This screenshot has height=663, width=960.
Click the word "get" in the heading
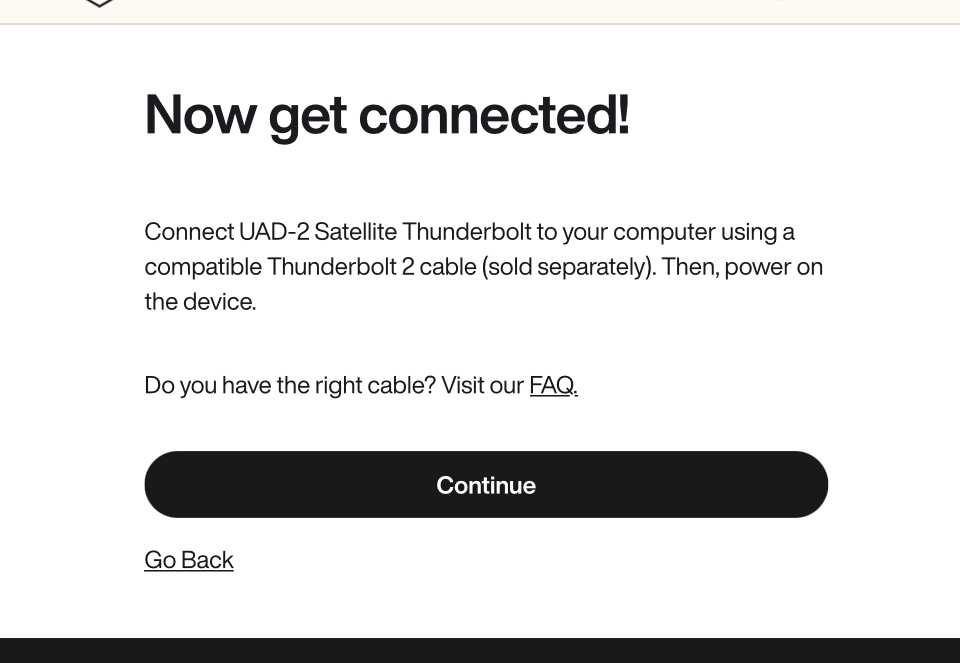tap(307, 114)
